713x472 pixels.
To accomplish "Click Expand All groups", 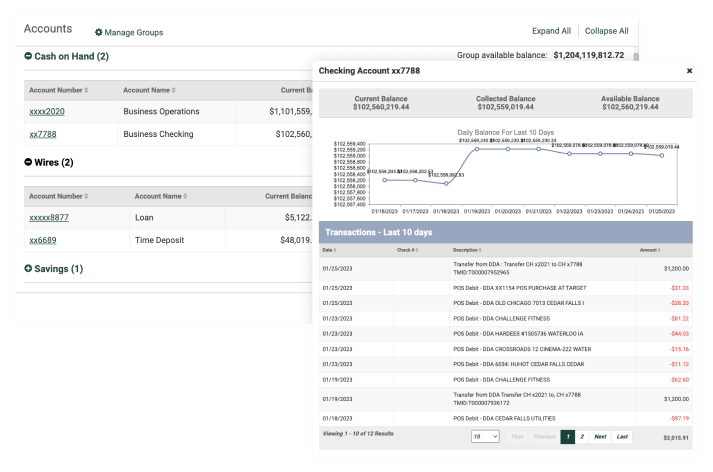I will pos(551,31).
